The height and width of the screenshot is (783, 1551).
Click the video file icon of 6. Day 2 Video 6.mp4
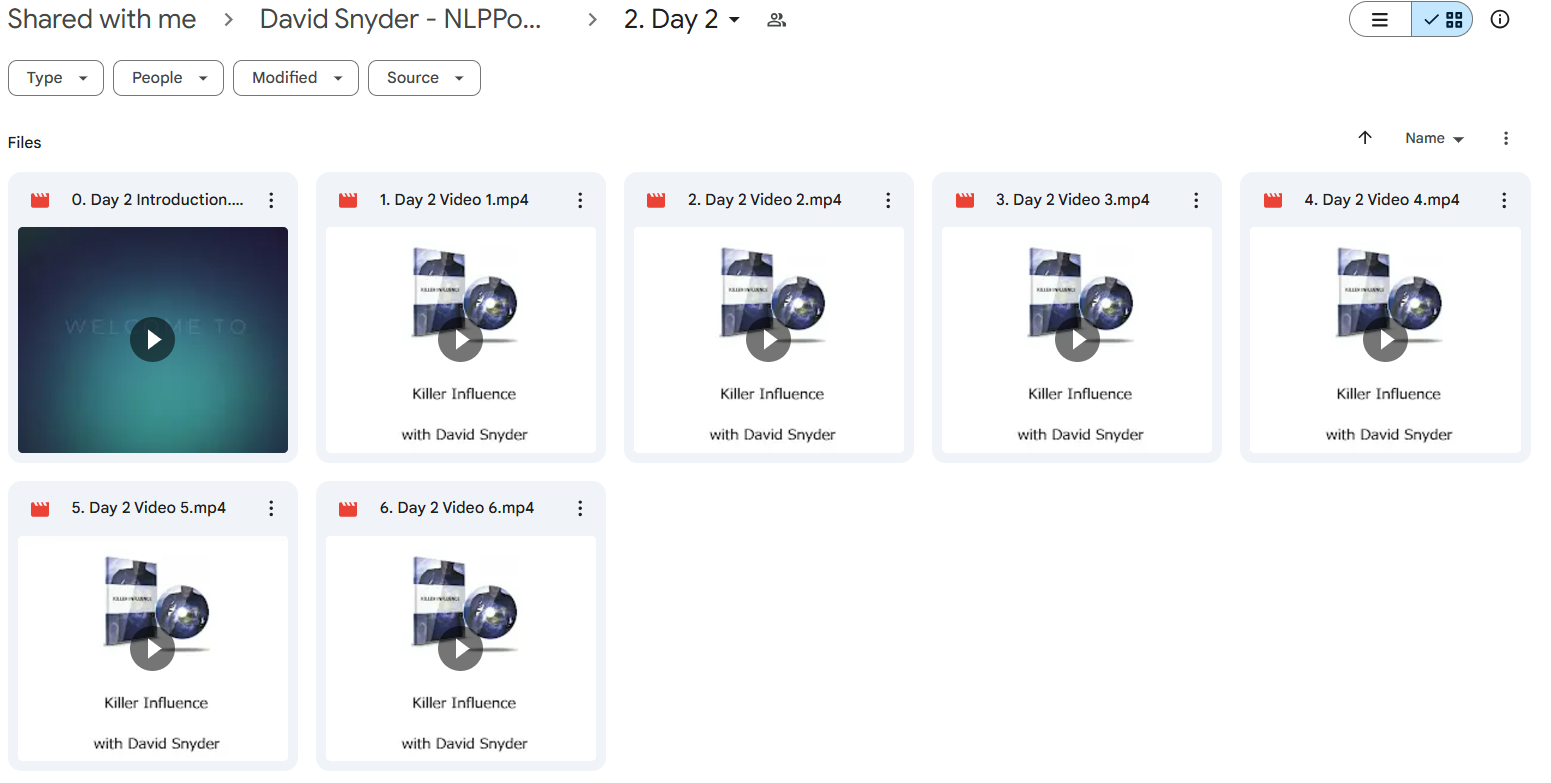pos(348,508)
